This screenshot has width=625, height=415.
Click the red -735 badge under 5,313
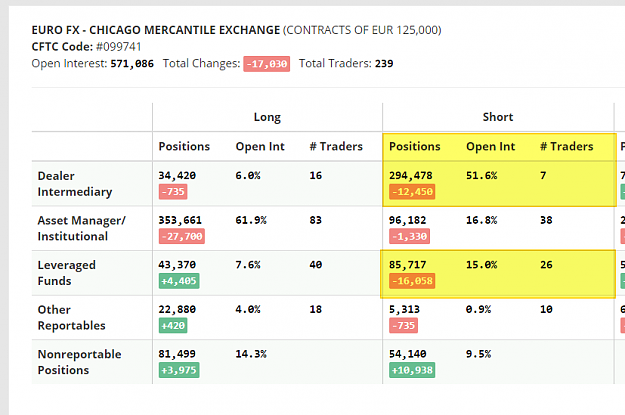coord(403,326)
